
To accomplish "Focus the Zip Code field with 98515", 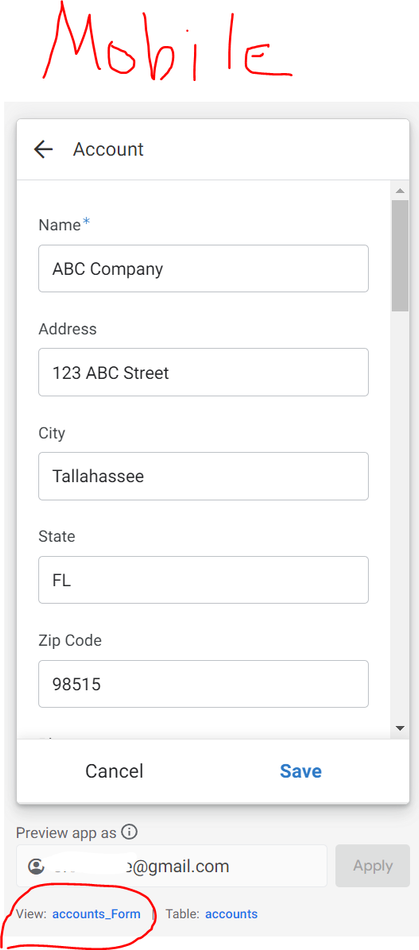I will tap(203, 684).
